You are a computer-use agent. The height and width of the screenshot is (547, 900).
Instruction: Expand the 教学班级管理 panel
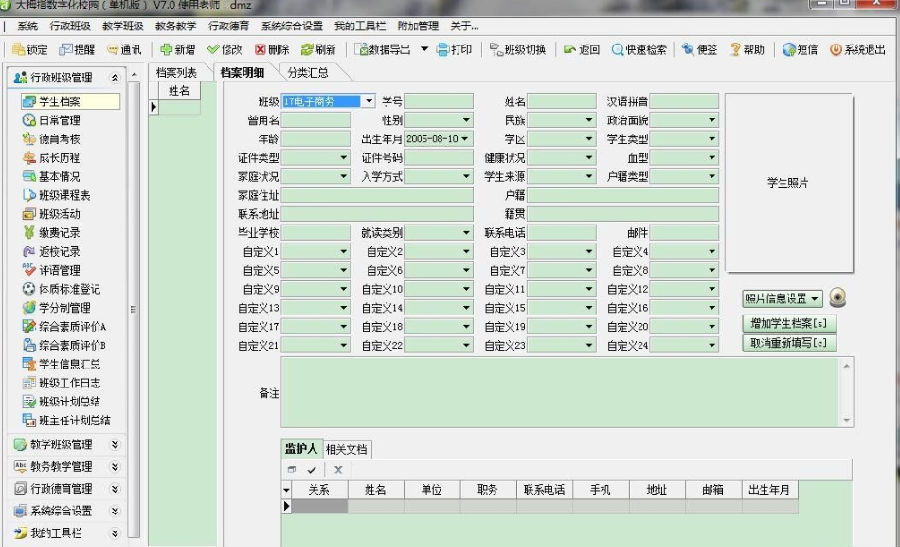pos(115,444)
